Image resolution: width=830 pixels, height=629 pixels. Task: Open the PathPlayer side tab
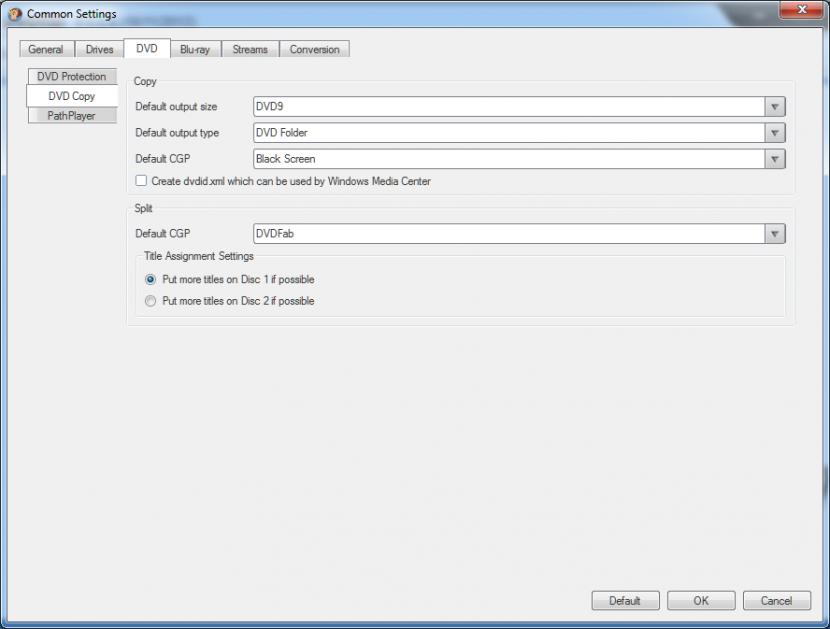tap(72, 115)
